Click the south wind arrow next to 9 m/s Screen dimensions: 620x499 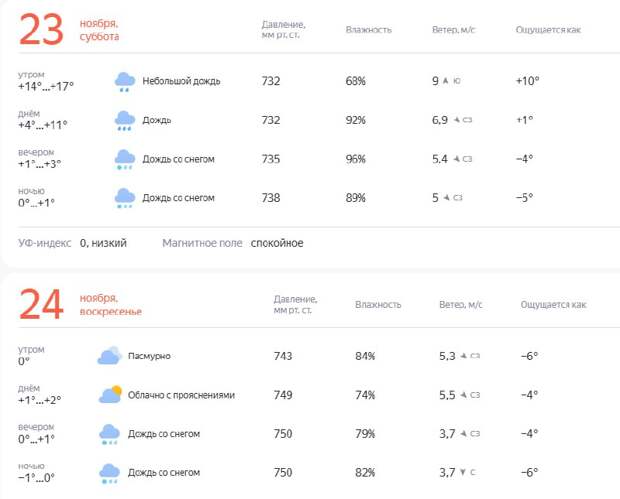coord(446,81)
